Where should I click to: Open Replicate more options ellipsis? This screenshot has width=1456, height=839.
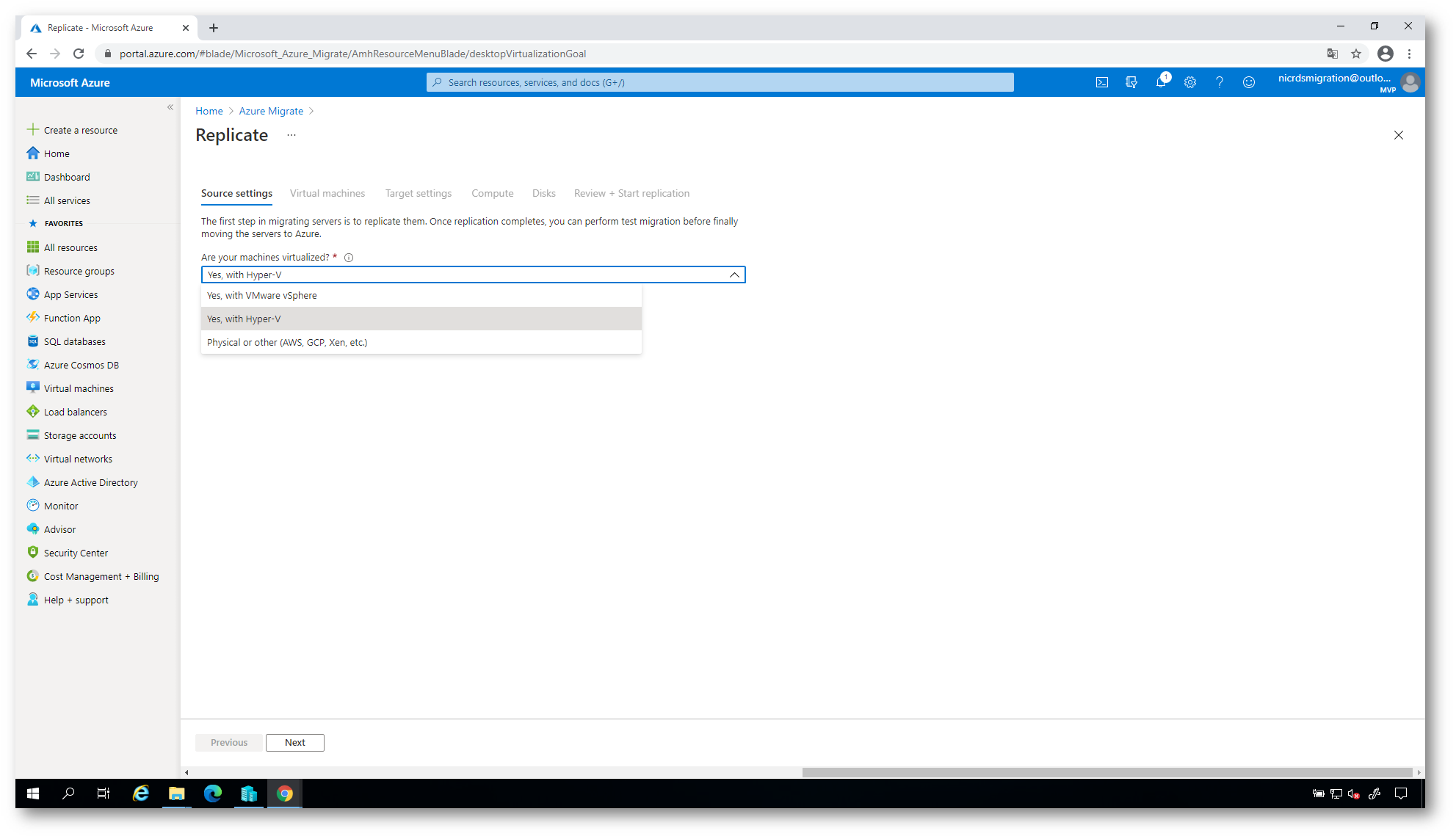[x=291, y=135]
